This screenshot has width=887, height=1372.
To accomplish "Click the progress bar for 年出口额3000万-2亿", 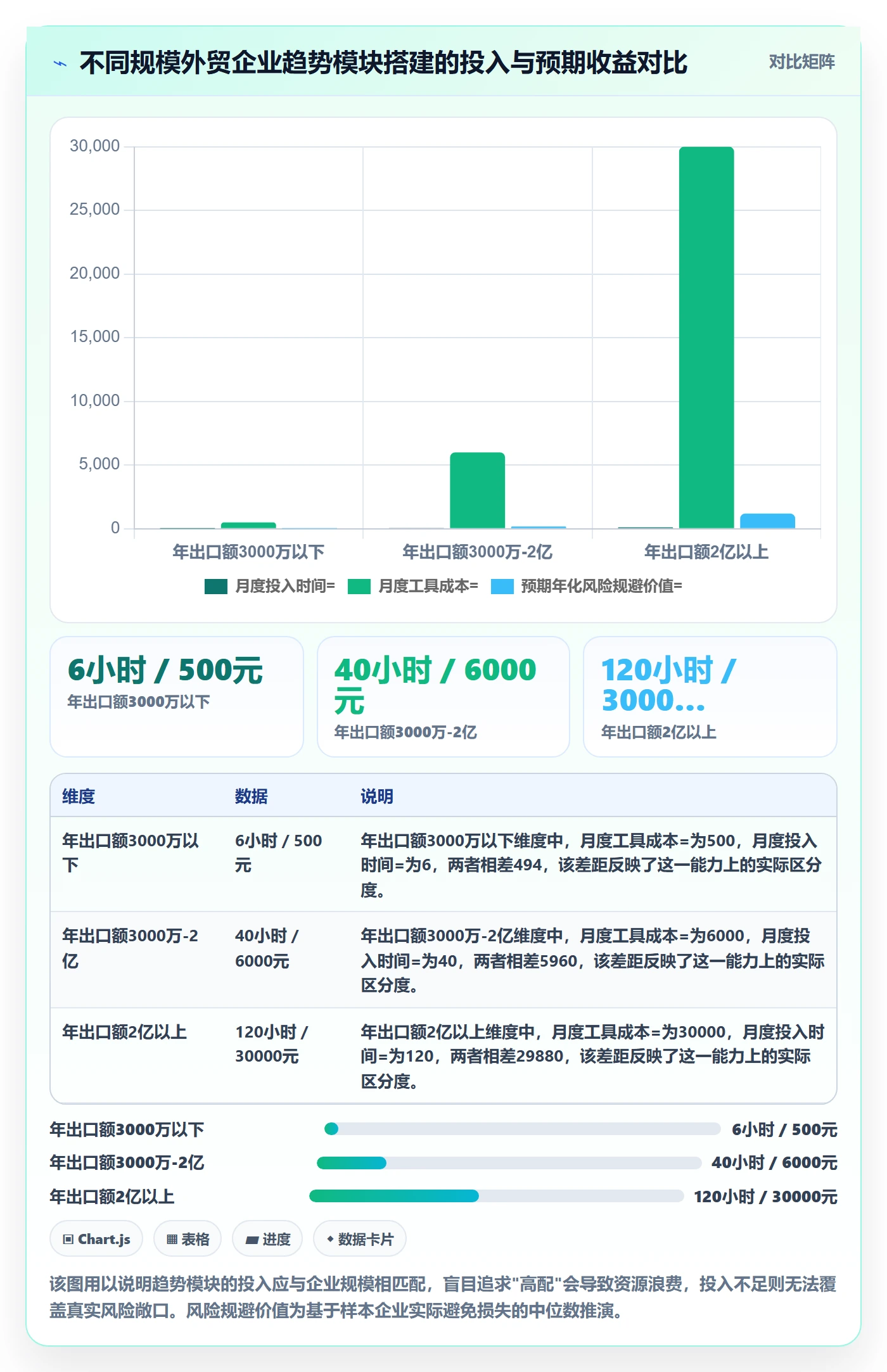I will pyautogui.click(x=509, y=1162).
